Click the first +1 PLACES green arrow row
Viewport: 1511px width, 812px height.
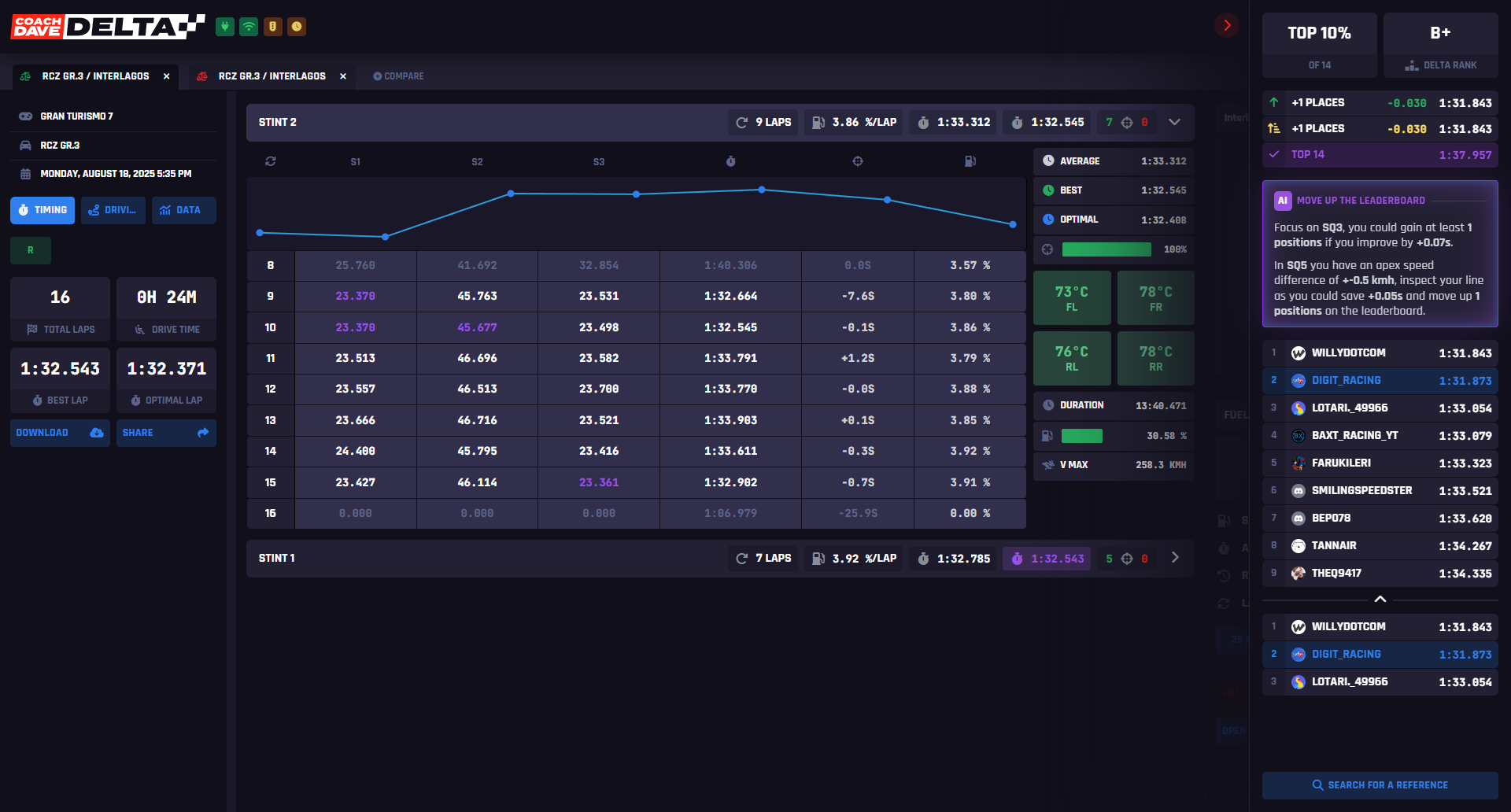coord(1380,103)
